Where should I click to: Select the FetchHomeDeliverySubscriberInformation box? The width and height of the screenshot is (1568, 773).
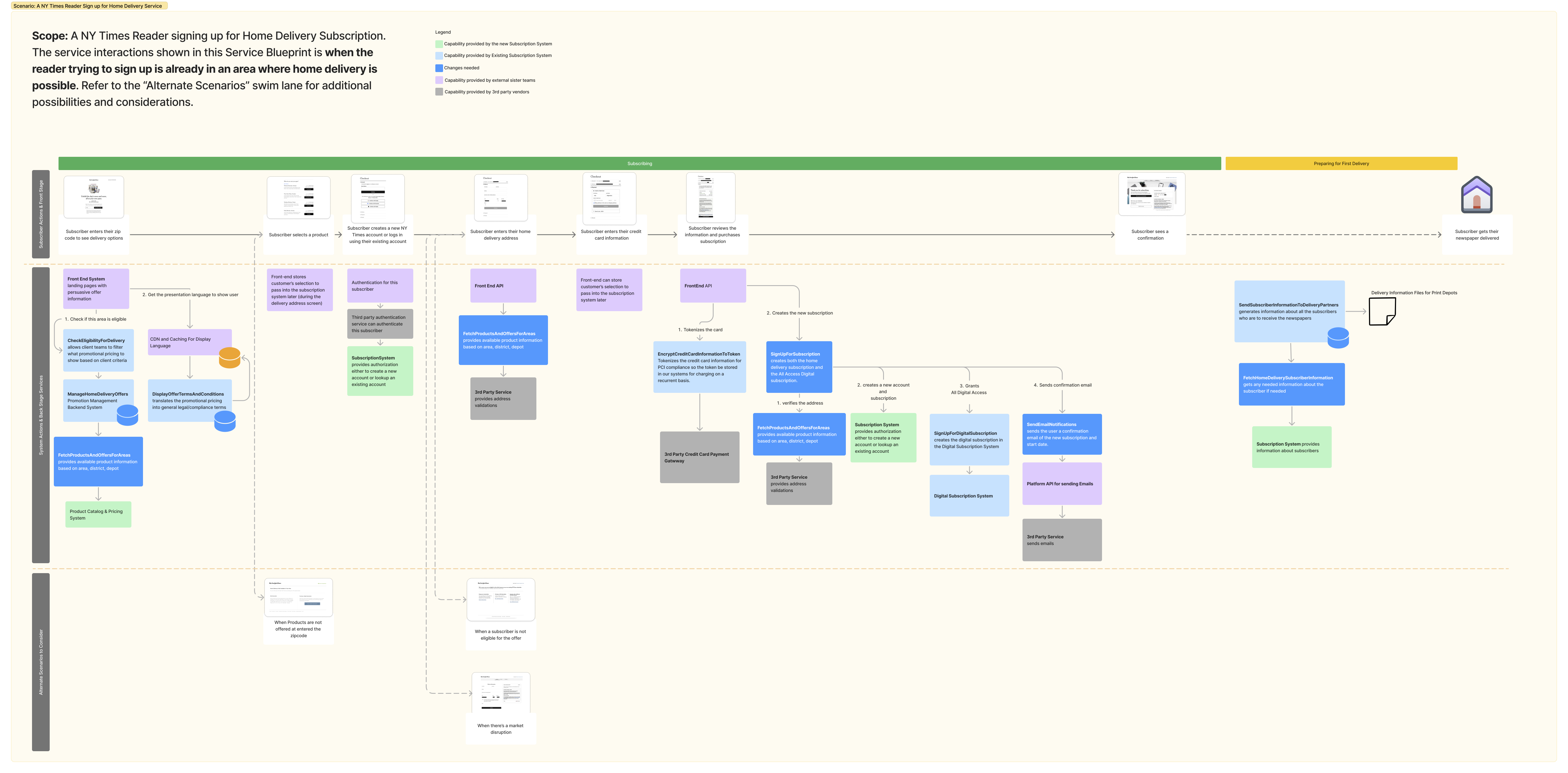(1292, 385)
